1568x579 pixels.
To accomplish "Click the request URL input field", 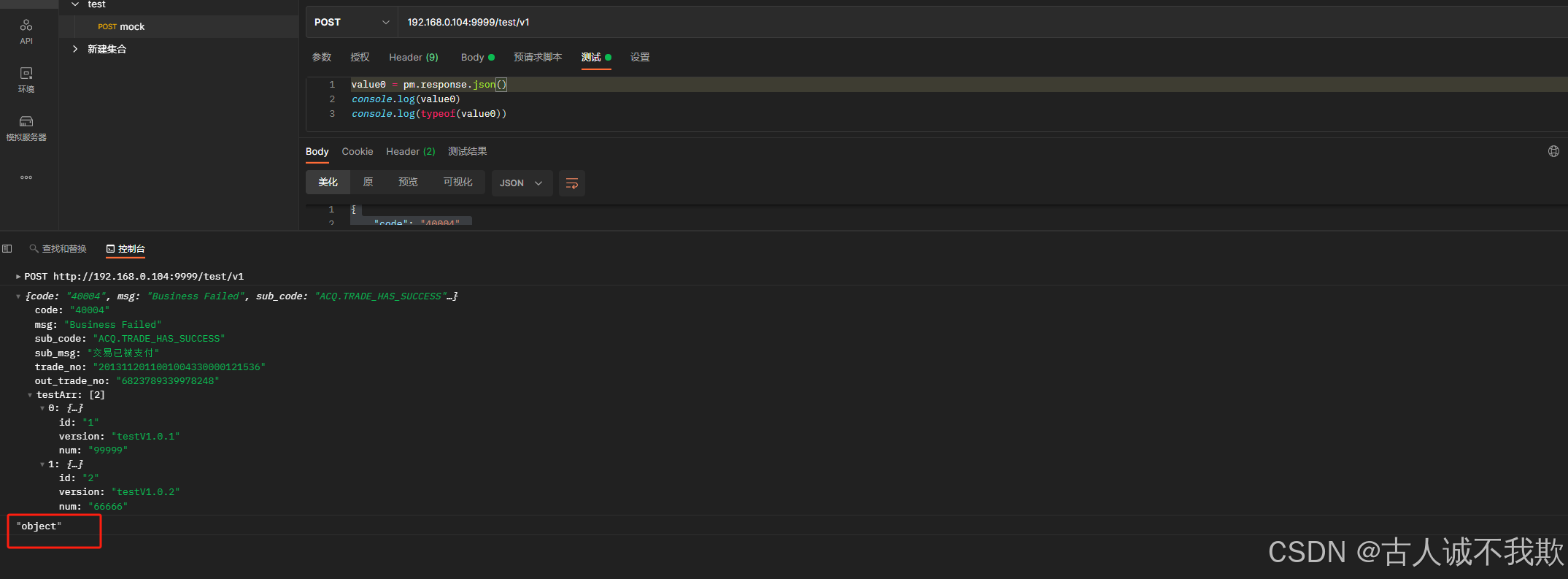I will click(983, 23).
